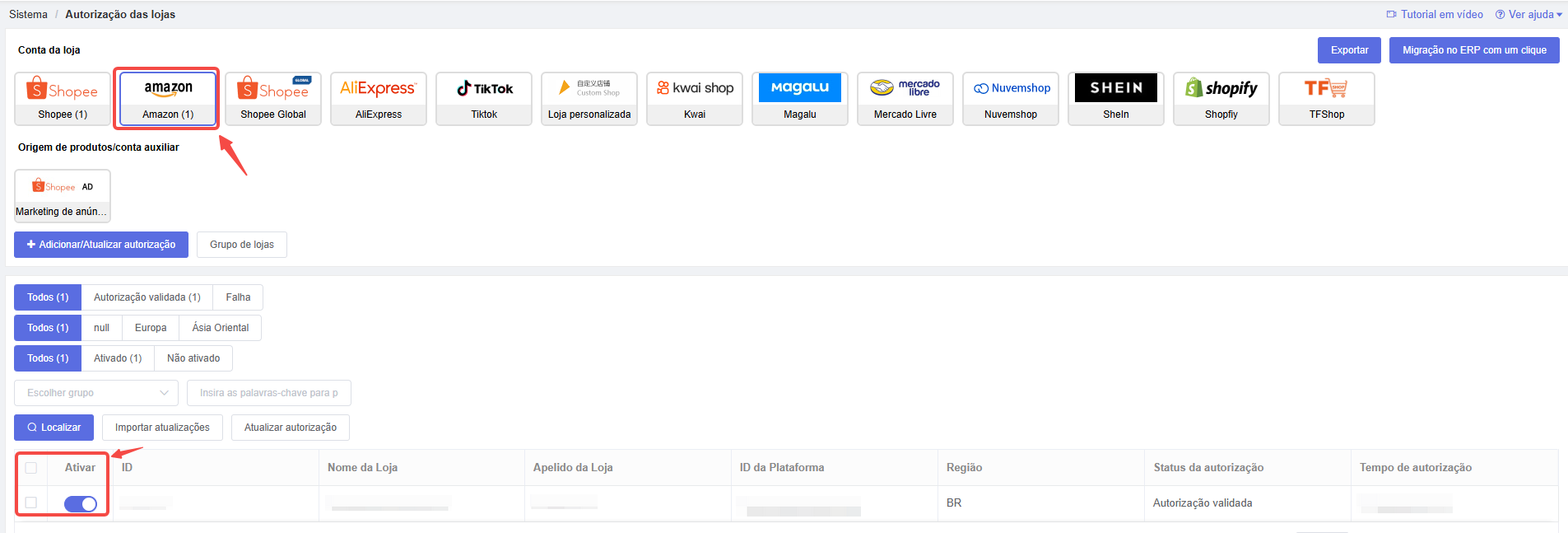Viewport: 1568px width, 533px height.
Task: Filter by the Europa region tab
Action: (151, 328)
